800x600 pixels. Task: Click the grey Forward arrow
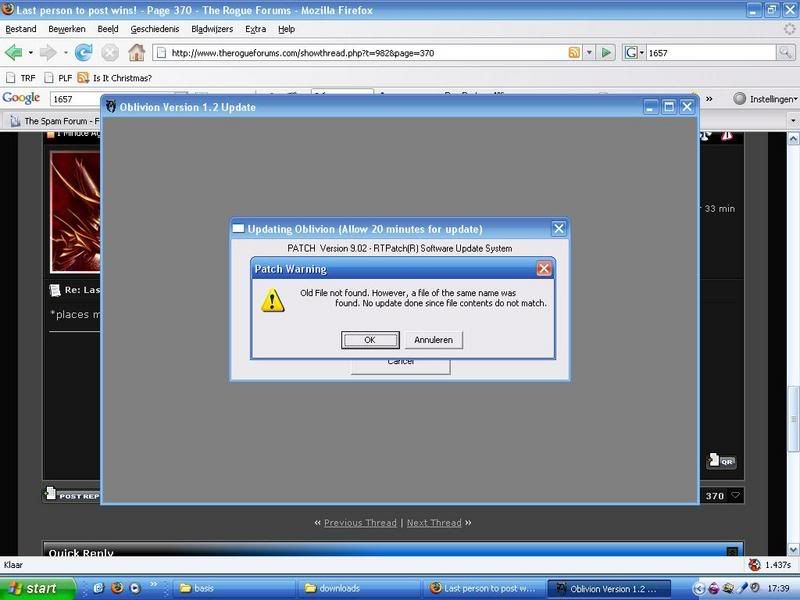click(x=48, y=52)
